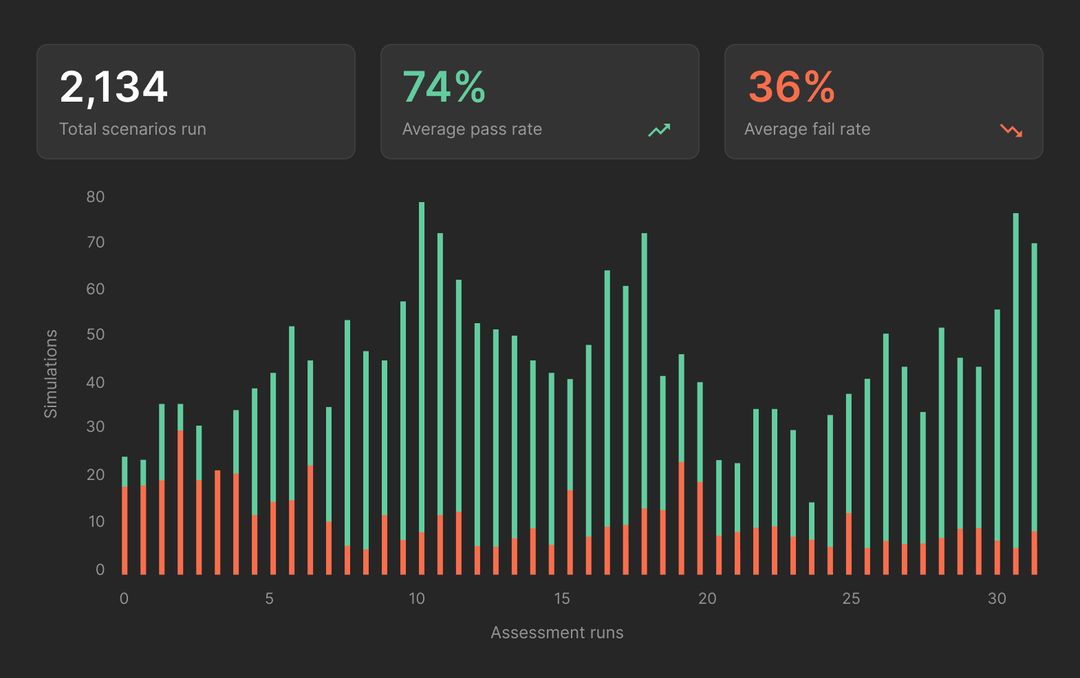Click the 36% fail rate value
This screenshot has width=1080, height=678.
(x=791, y=88)
